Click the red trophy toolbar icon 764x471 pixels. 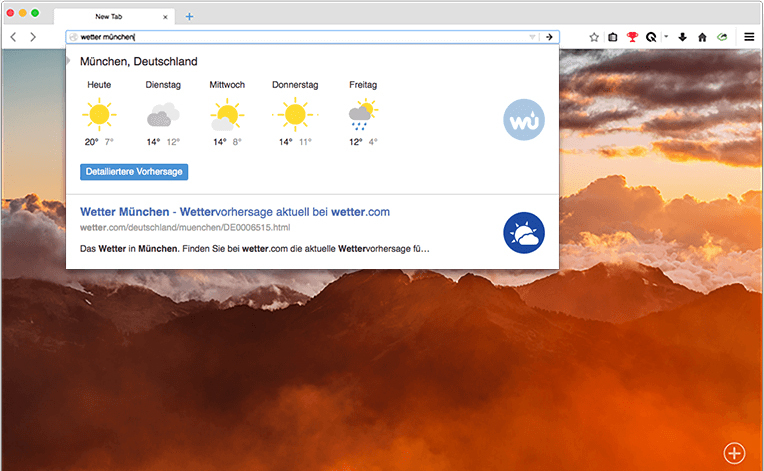coord(632,37)
